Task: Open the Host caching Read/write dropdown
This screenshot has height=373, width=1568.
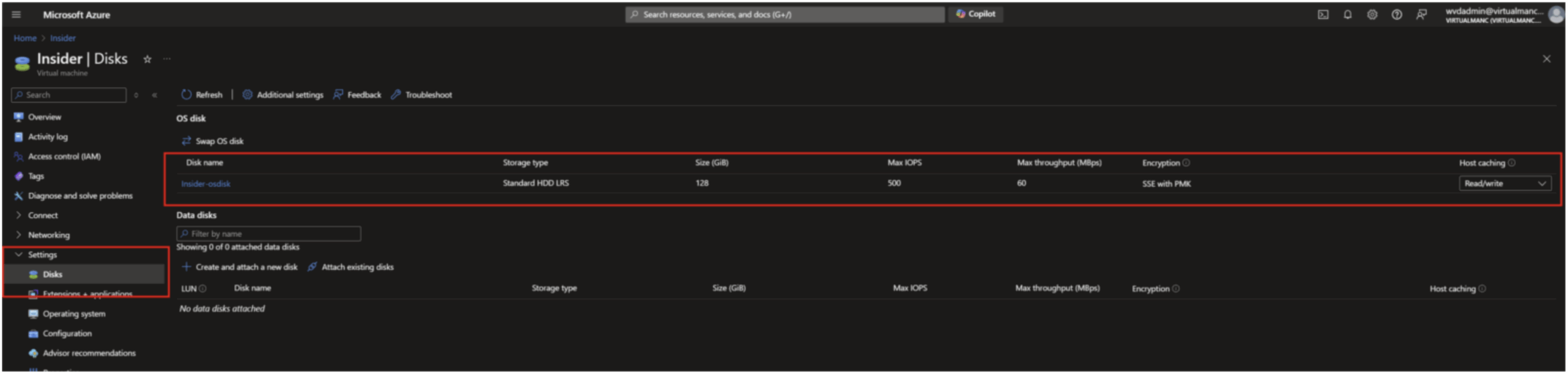Action: pos(1504,184)
